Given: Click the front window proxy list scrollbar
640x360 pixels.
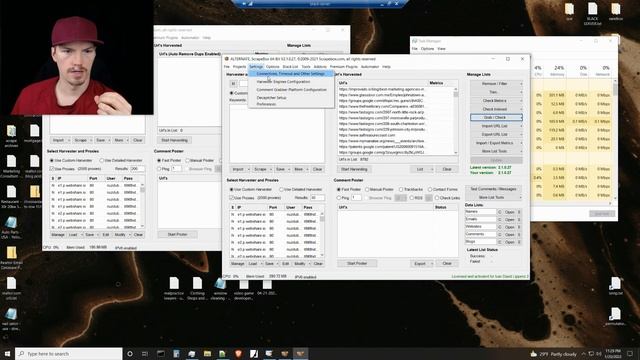Looking at the screenshot, I should tap(322, 235).
